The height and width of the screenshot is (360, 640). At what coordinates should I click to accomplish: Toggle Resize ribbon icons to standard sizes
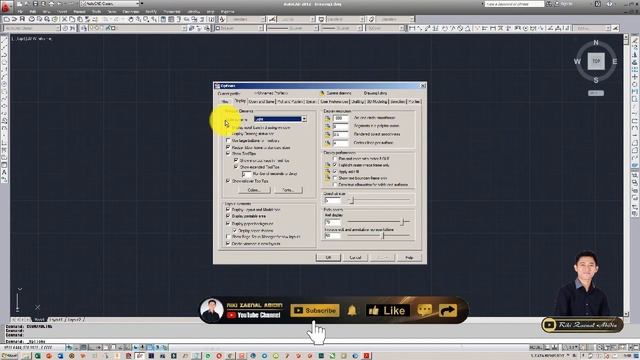[228, 147]
